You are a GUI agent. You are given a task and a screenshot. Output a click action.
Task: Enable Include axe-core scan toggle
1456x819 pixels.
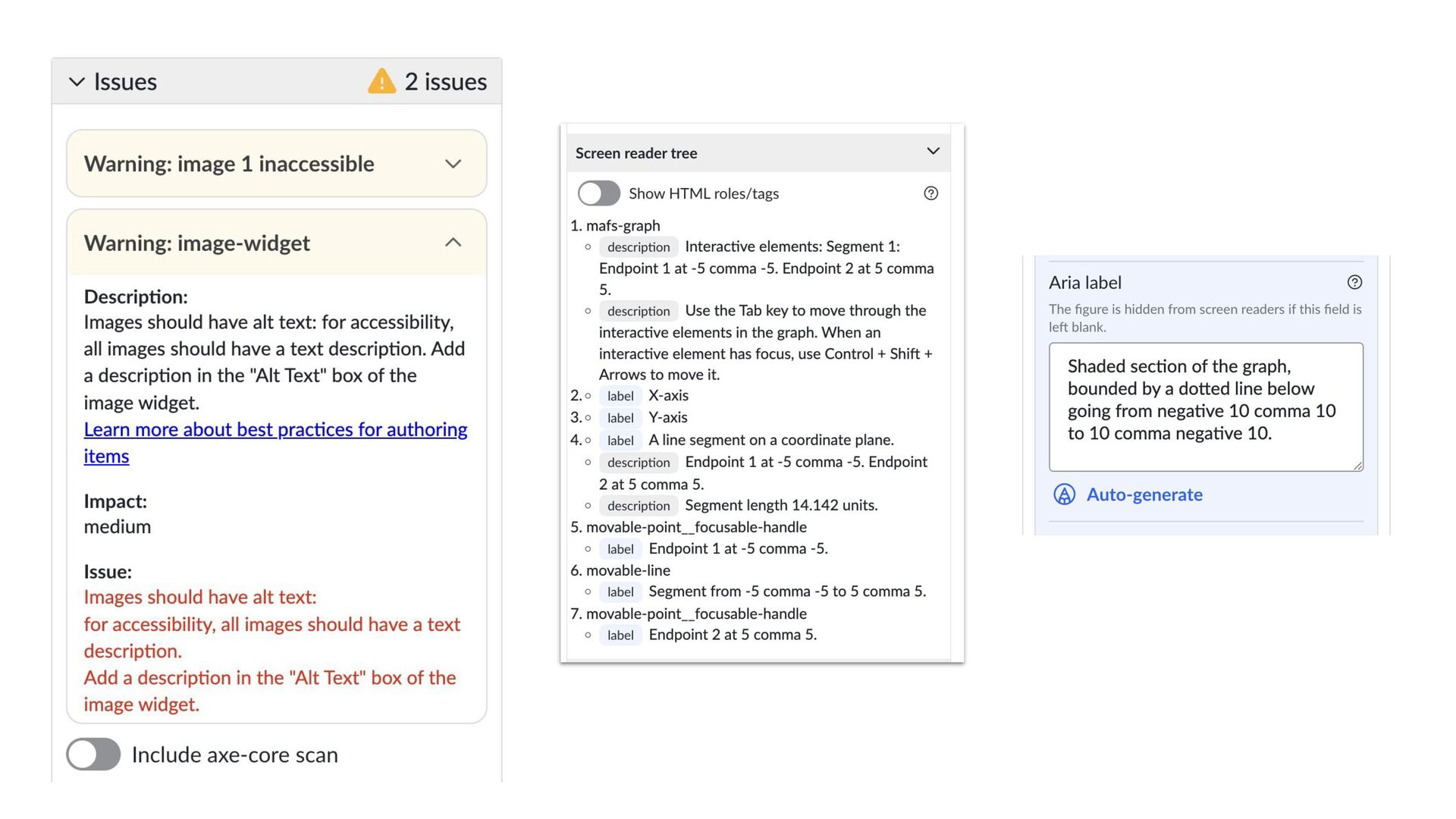[93, 755]
